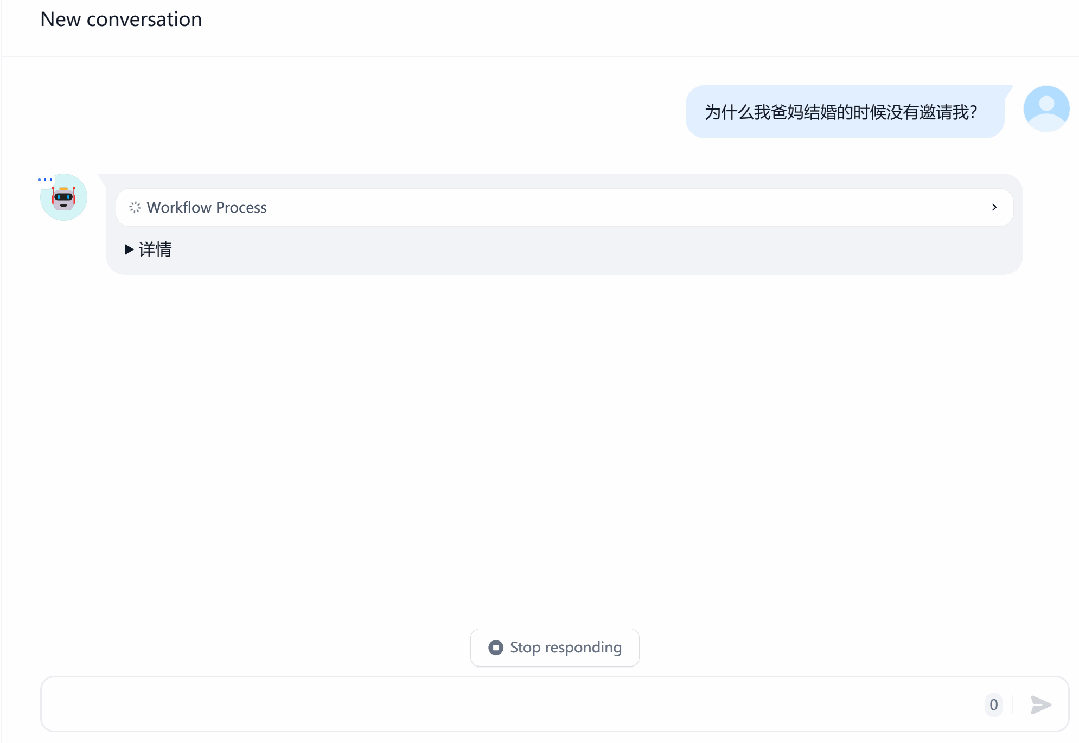Click the 详情 label text
1079x743 pixels.
coord(155,249)
